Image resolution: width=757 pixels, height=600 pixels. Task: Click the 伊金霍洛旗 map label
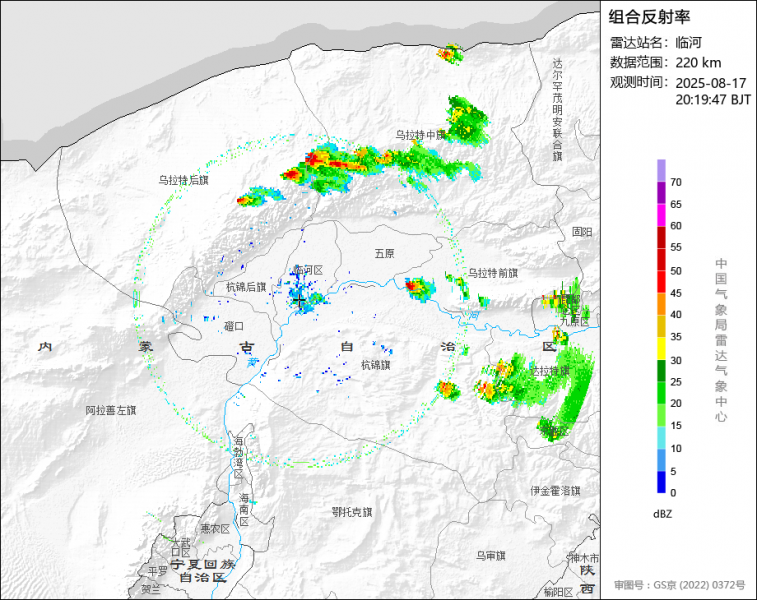[x=555, y=491]
